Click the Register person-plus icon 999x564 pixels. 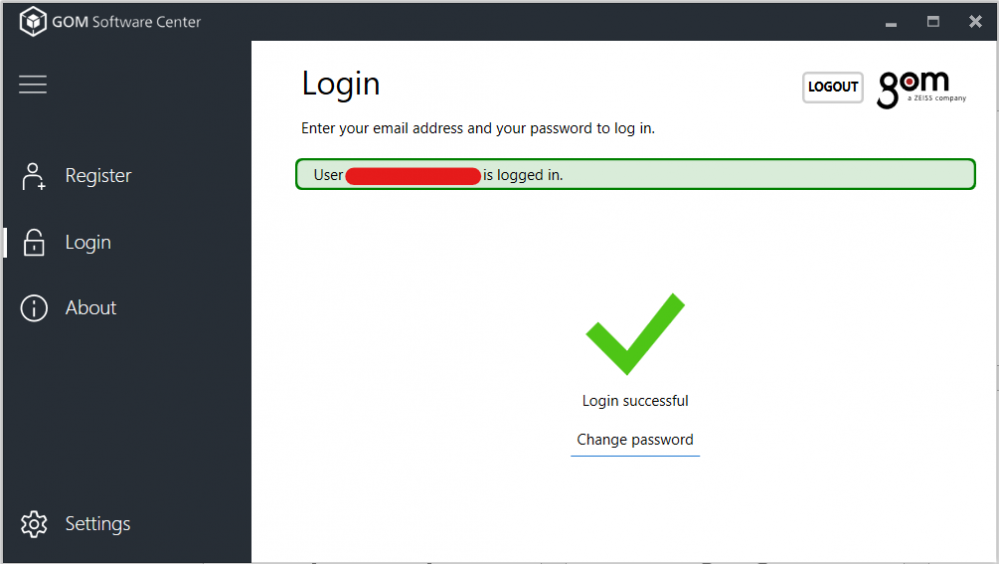[34, 176]
